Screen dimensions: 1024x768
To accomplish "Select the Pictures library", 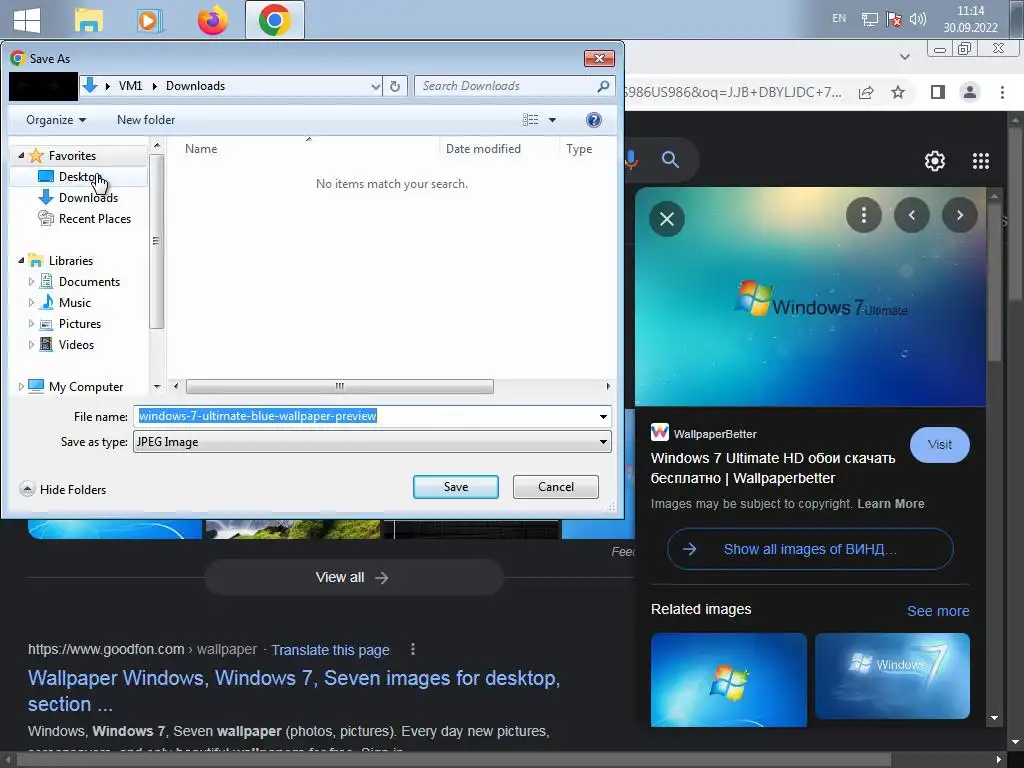I will [80, 324].
